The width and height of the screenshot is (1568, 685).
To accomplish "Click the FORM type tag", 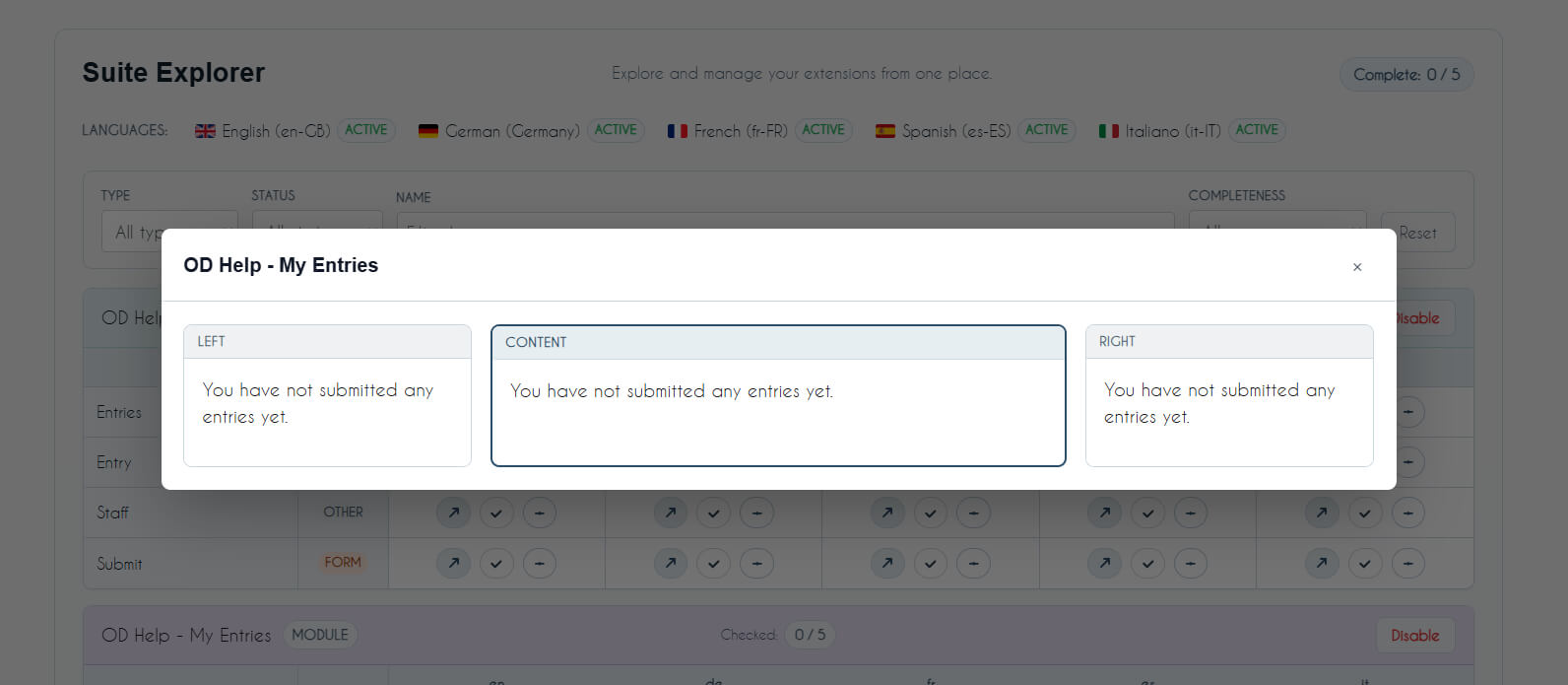I will (x=343, y=562).
